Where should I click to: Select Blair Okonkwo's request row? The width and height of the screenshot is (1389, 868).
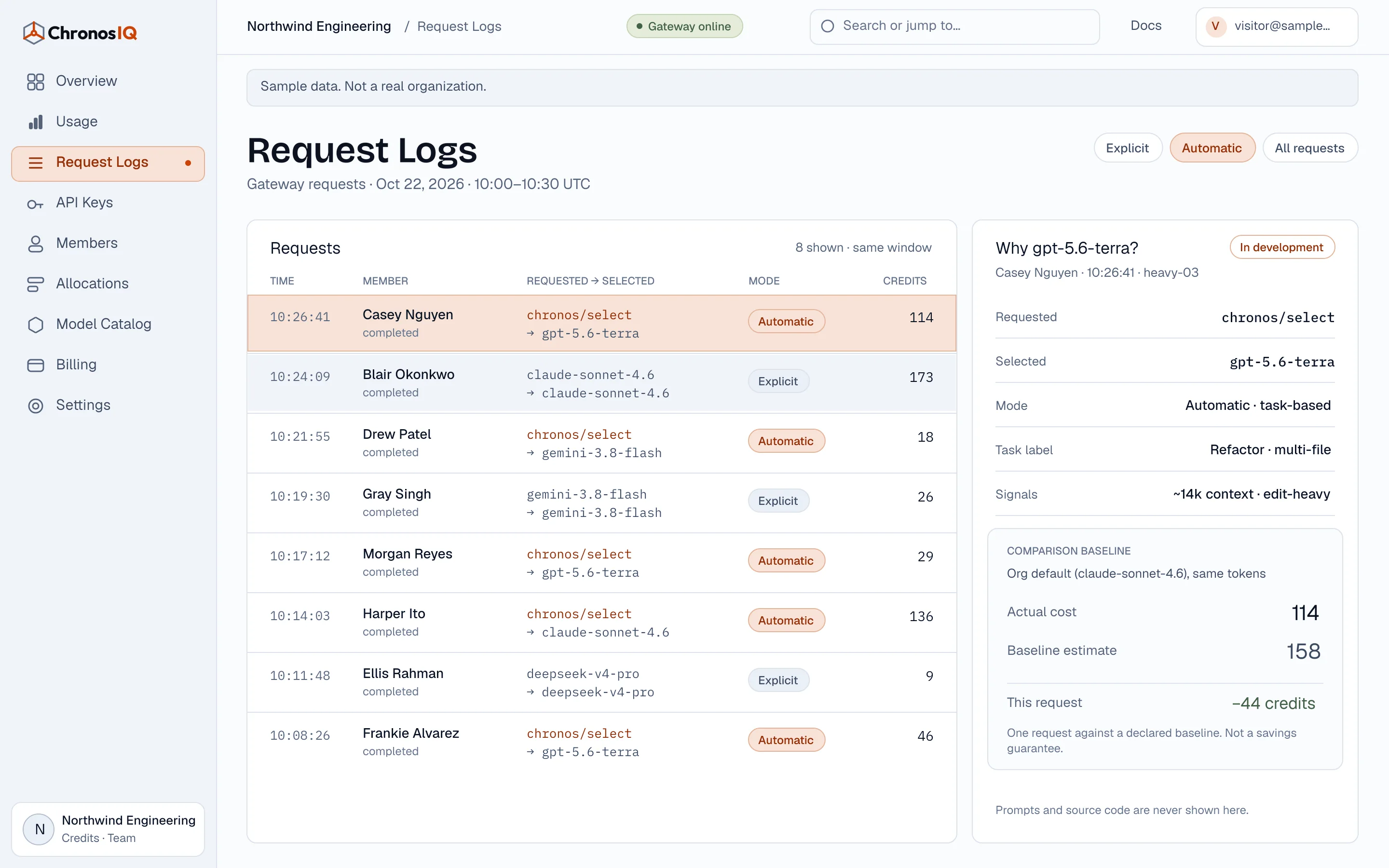pos(601,383)
